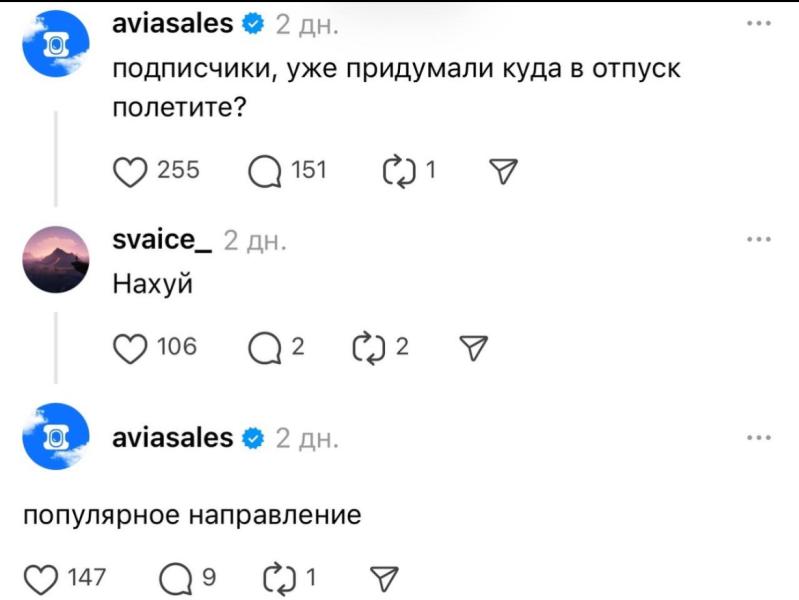Open aviasales profile from the top username
The width and height of the screenshot is (799, 600).
(x=172, y=23)
